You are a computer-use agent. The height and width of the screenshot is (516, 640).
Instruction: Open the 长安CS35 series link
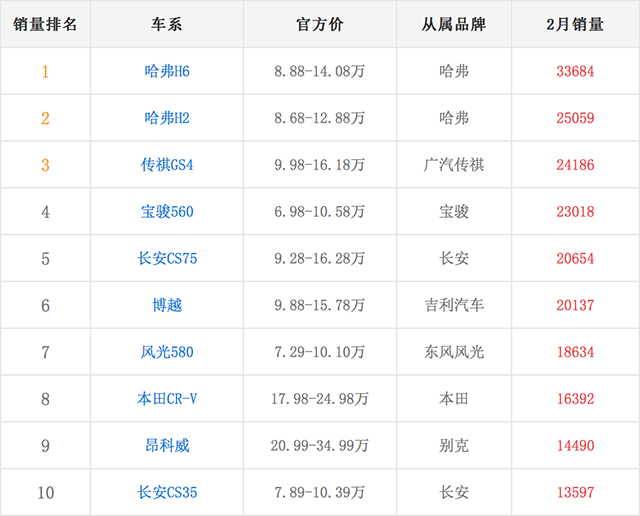(167, 492)
